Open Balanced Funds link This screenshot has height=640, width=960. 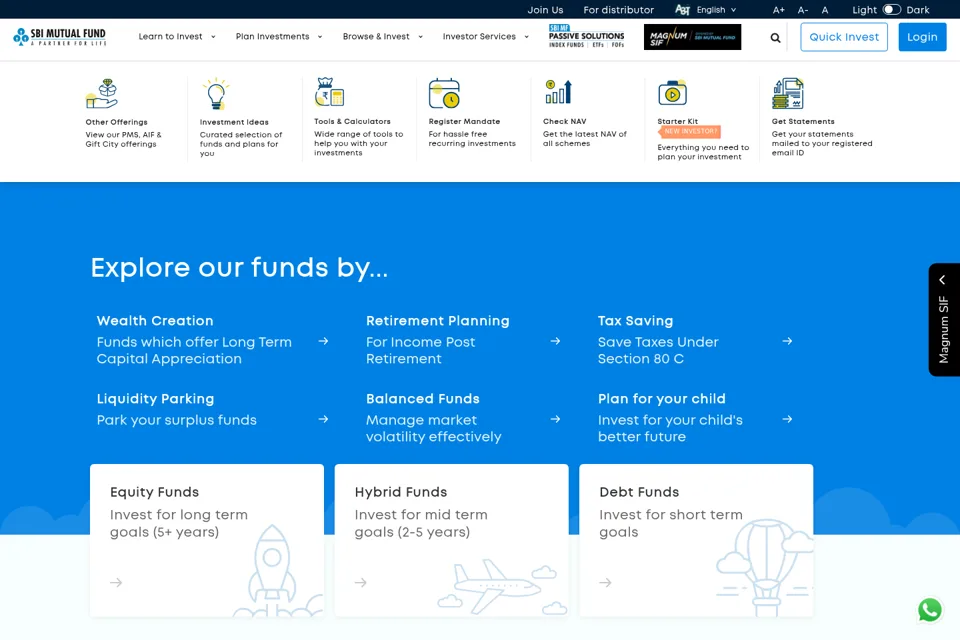coord(422,399)
